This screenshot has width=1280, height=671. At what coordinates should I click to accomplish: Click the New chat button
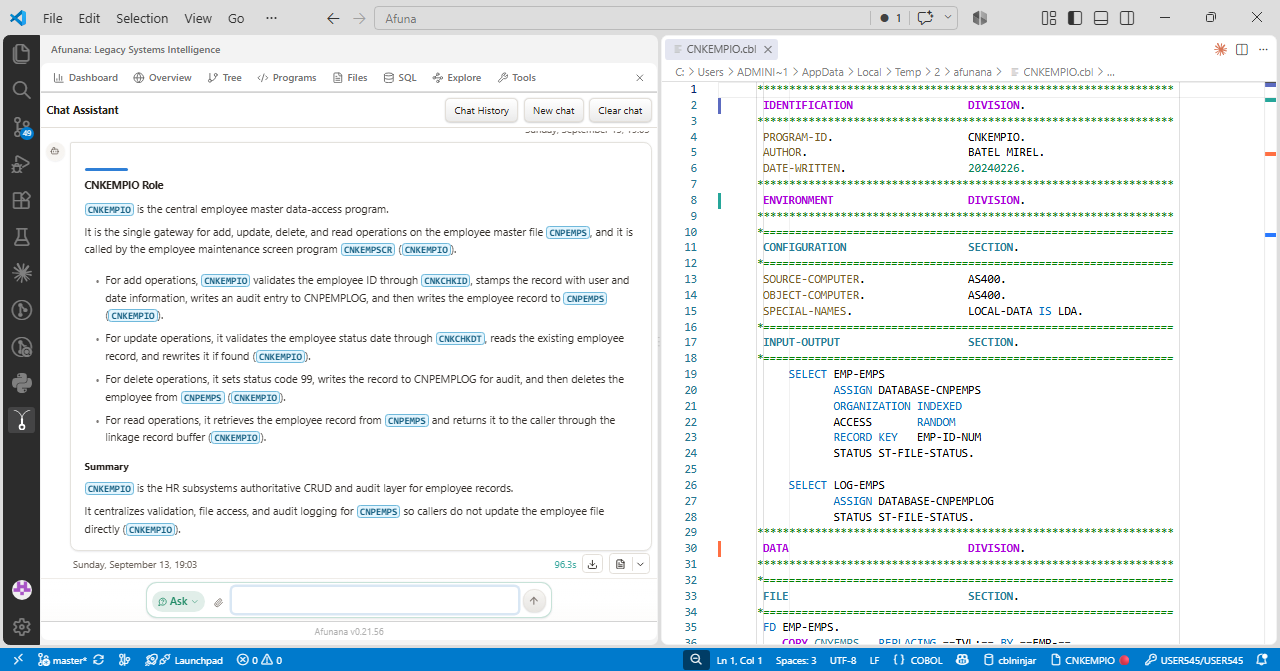[554, 111]
